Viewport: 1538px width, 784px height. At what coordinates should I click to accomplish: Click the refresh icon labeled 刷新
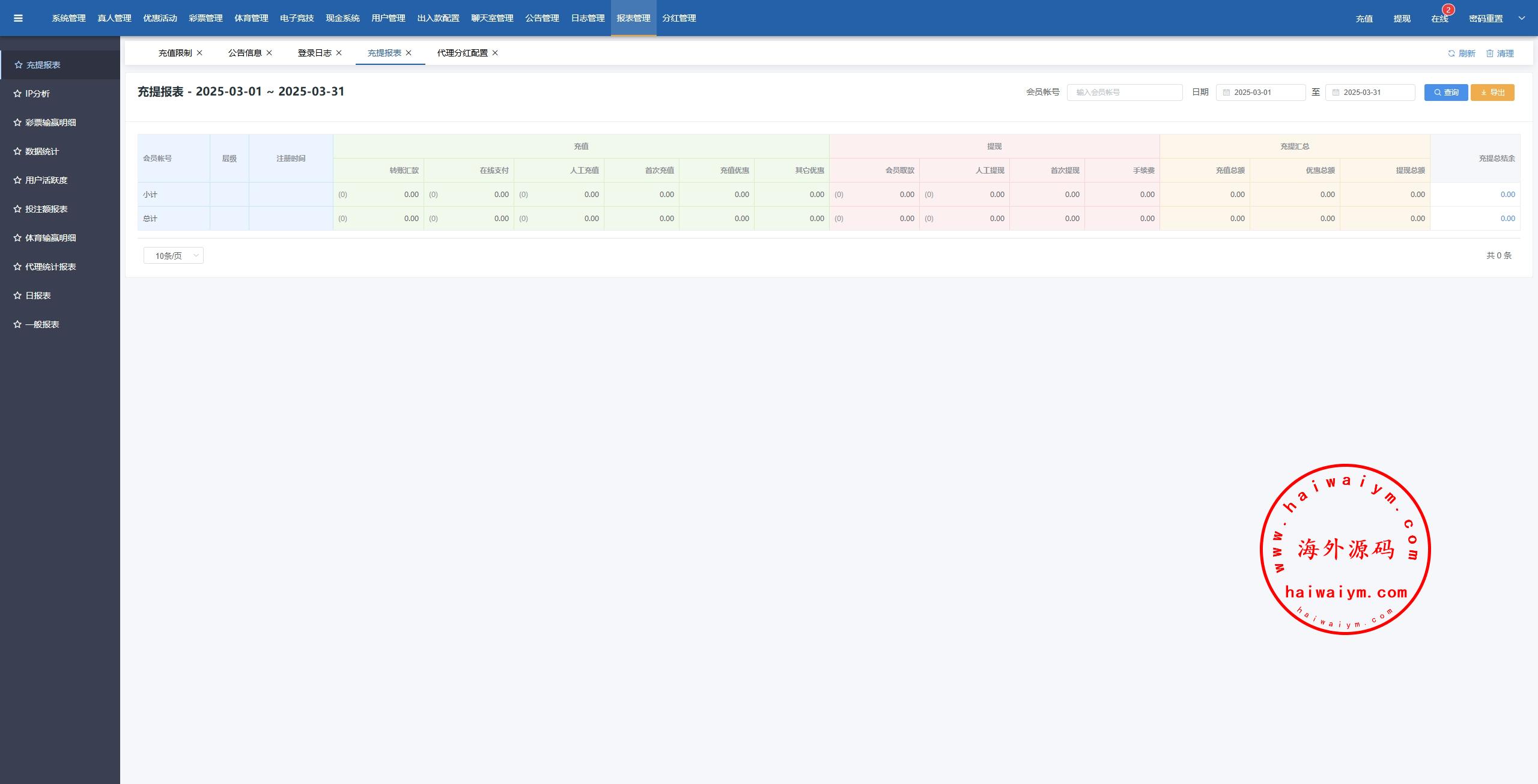(1451, 53)
